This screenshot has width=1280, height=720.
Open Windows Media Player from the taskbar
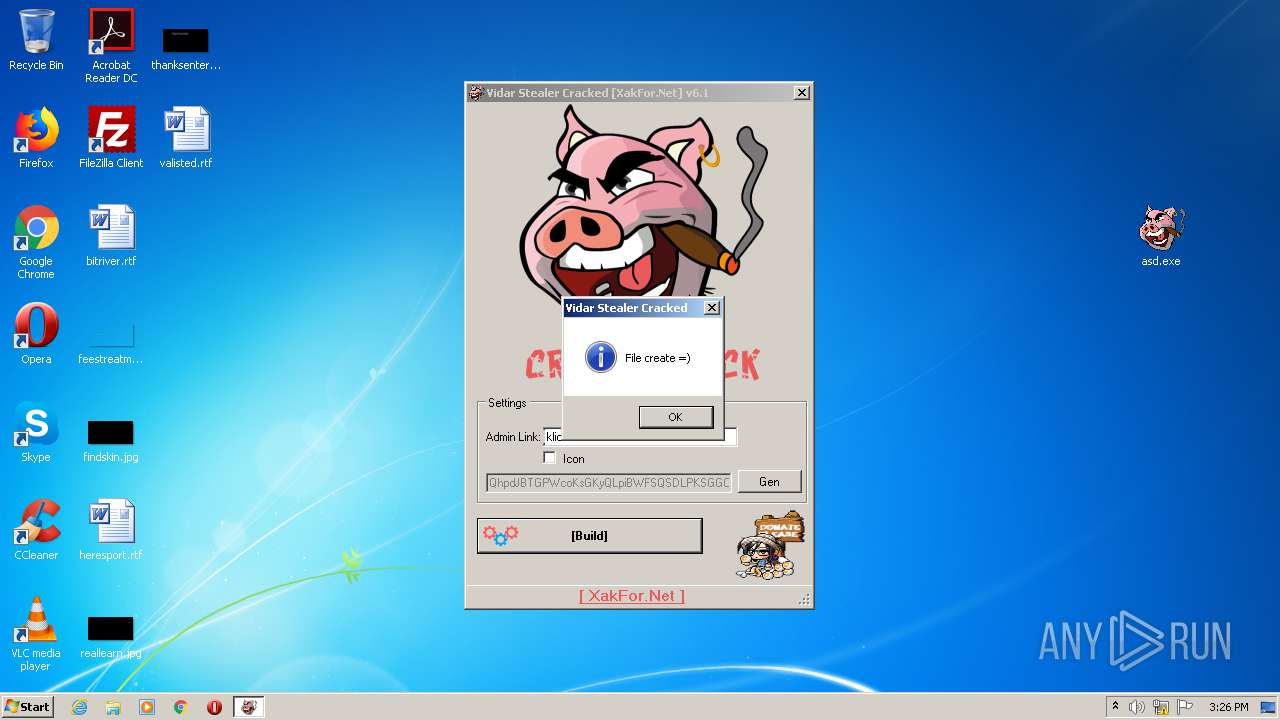coord(147,707)
